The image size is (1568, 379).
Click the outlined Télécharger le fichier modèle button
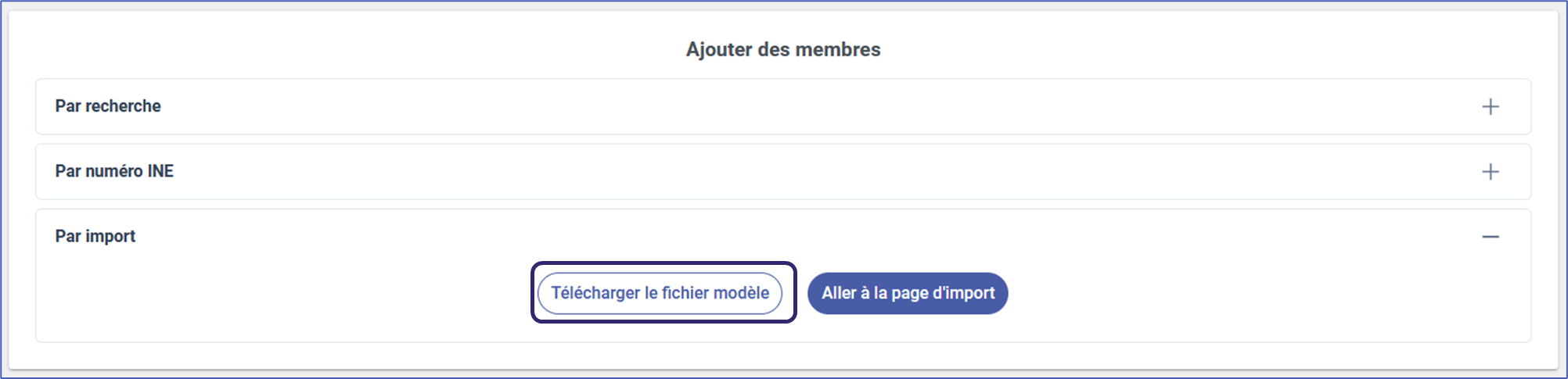pos(660,293)
